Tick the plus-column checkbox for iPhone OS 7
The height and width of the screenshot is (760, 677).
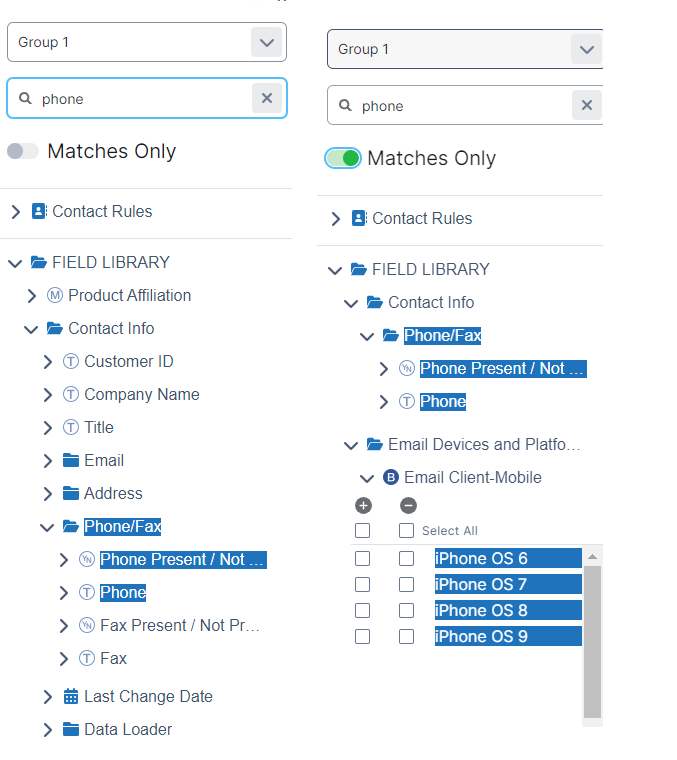363,585
